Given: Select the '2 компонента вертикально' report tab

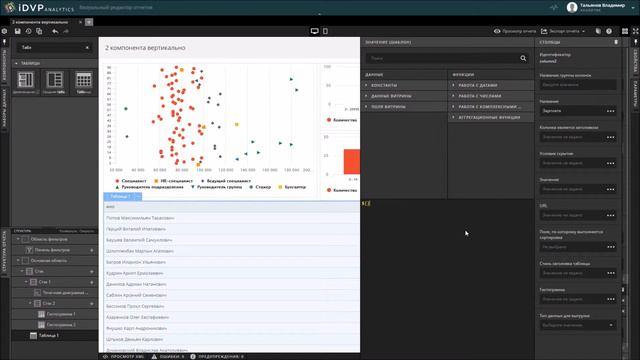Looking at the screenshot, I should click(x=40, y=22).
